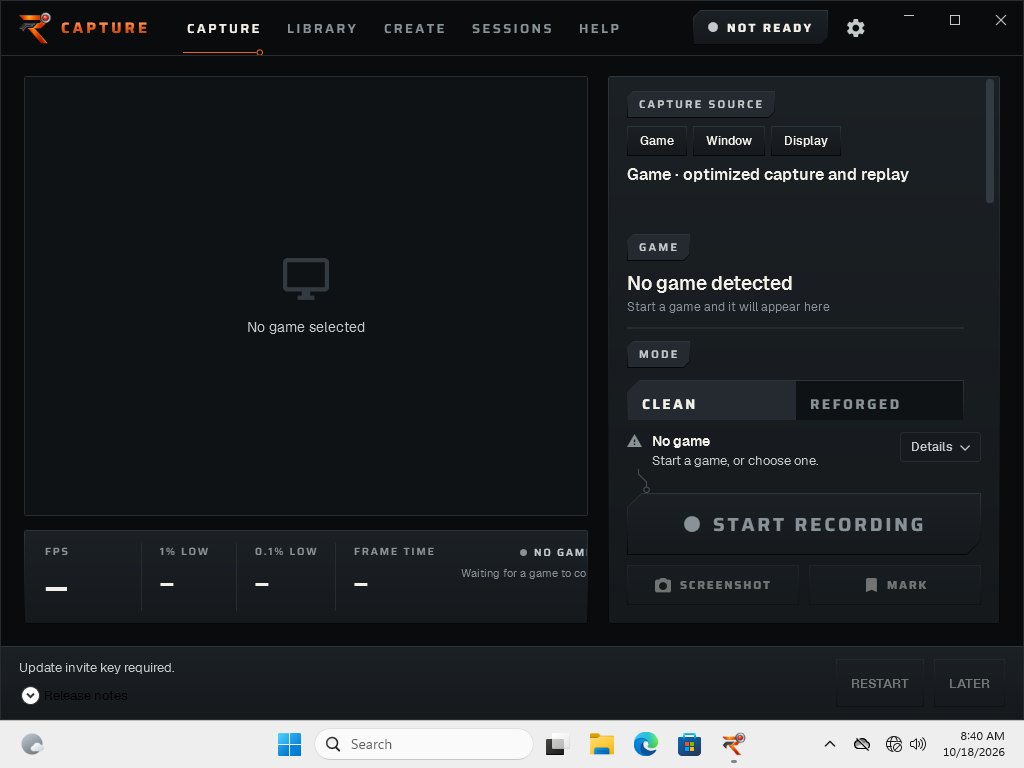Viewport: 1024px width, 768px height.
Task: Switch to the Library tab
Action: click(322, 29)
